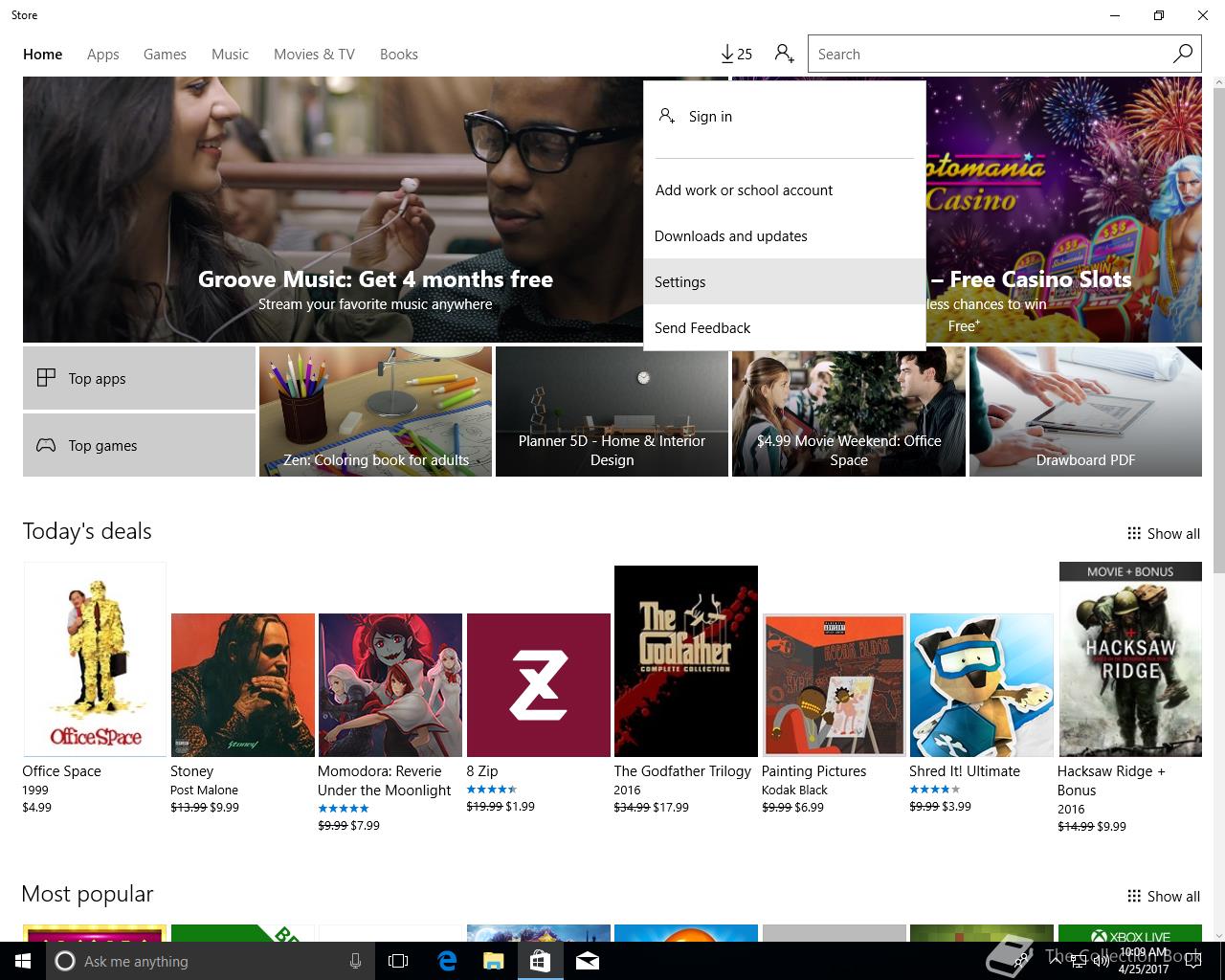Screen dimensions: 1225x980
Task: Open Shred It! Ultimate game icon
Action: [981, 685]
